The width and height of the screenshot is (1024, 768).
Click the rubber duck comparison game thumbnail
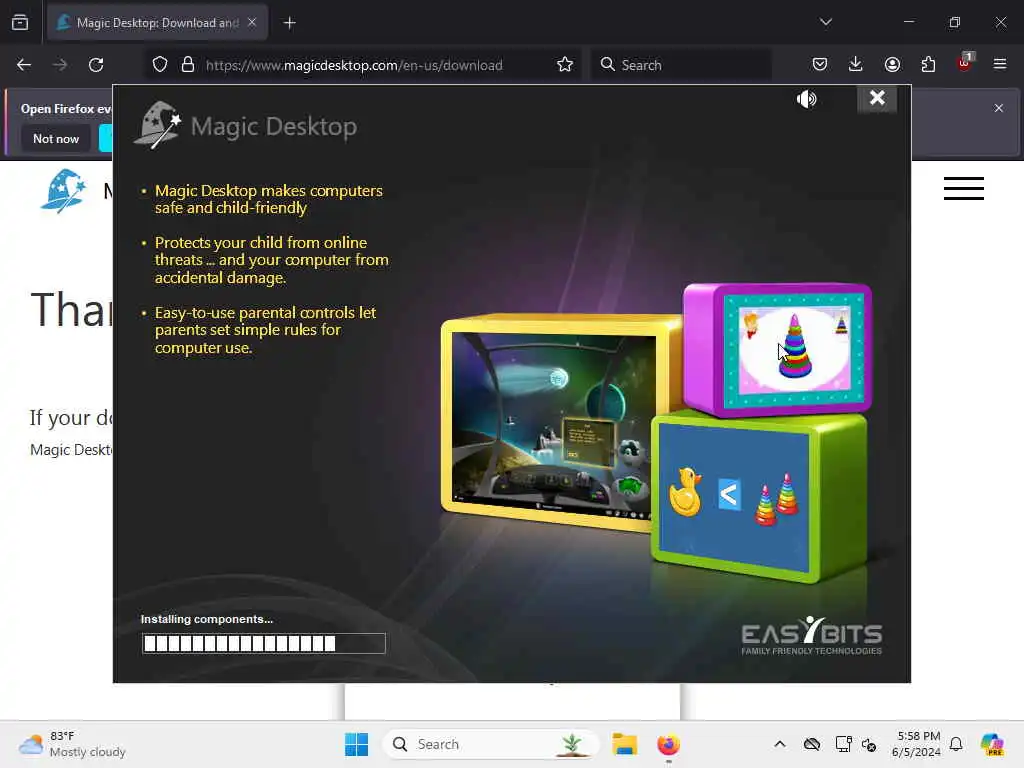734,497
